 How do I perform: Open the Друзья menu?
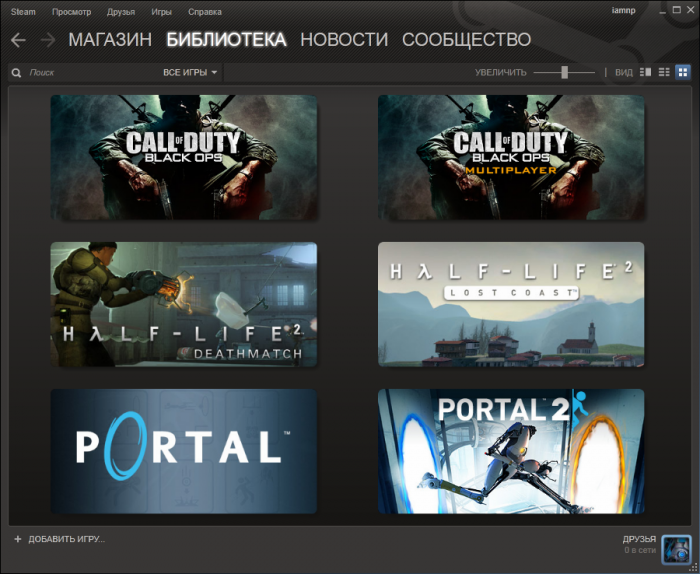click(121, 12)
